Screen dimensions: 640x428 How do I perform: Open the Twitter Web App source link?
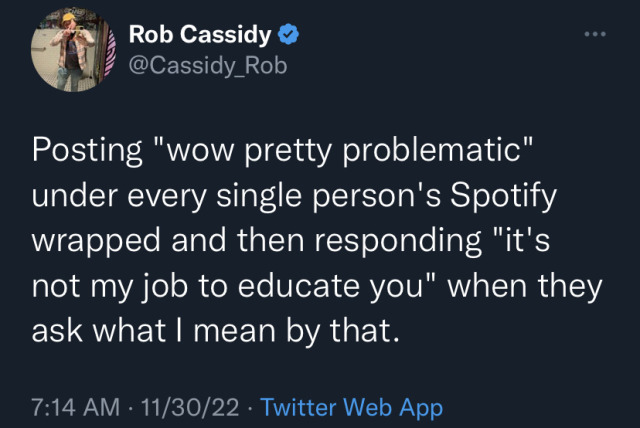pyautogui.click(x=351, y=408)
